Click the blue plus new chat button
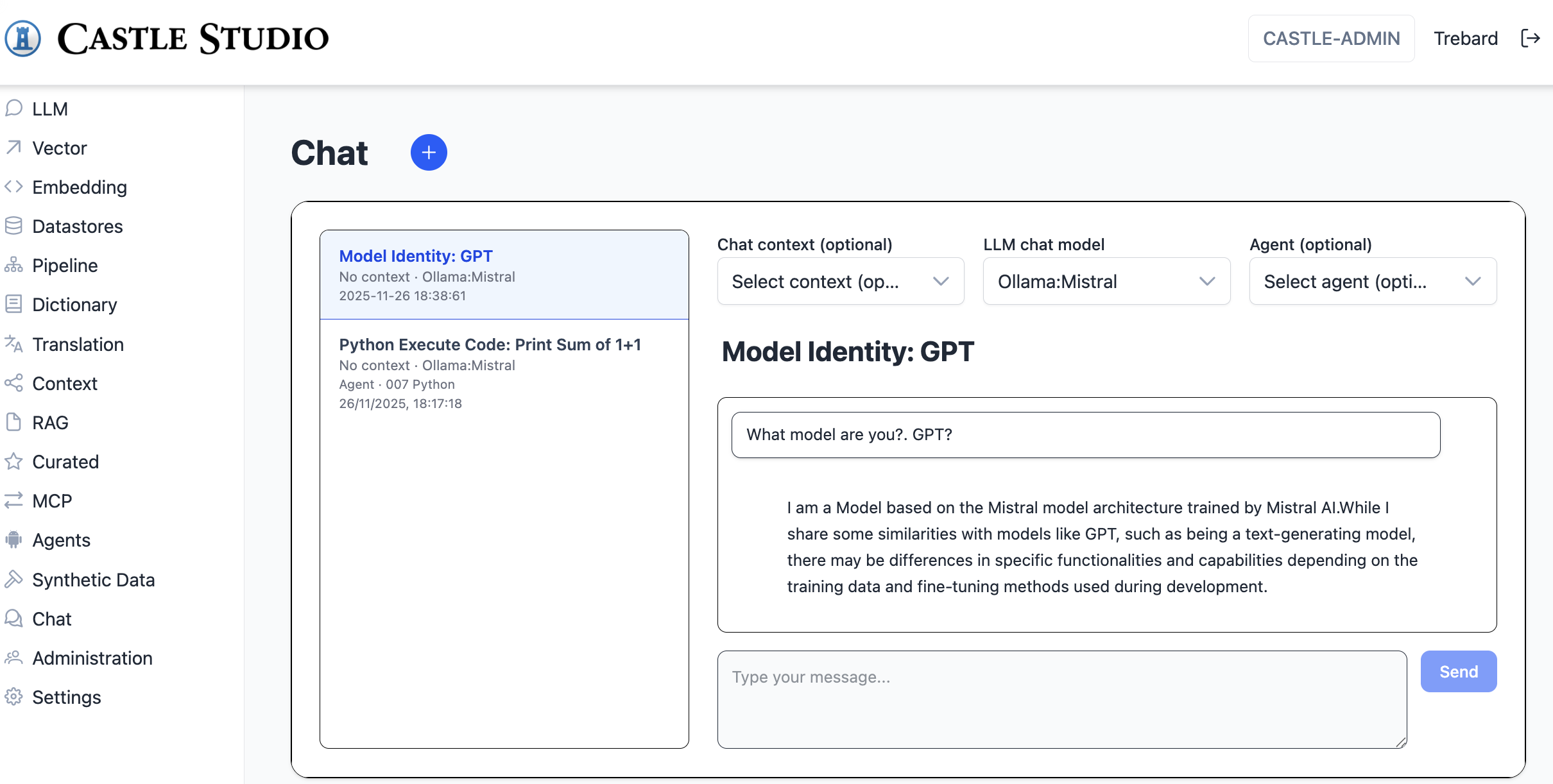Screen dimensions: 1553x784 click(x=429, y=153)
